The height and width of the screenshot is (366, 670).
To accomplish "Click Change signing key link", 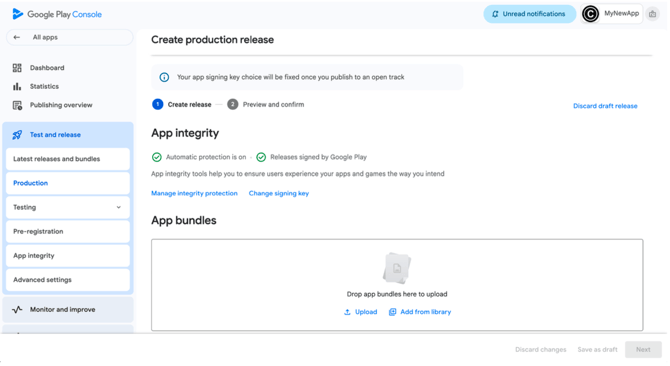I will [279, 193].
